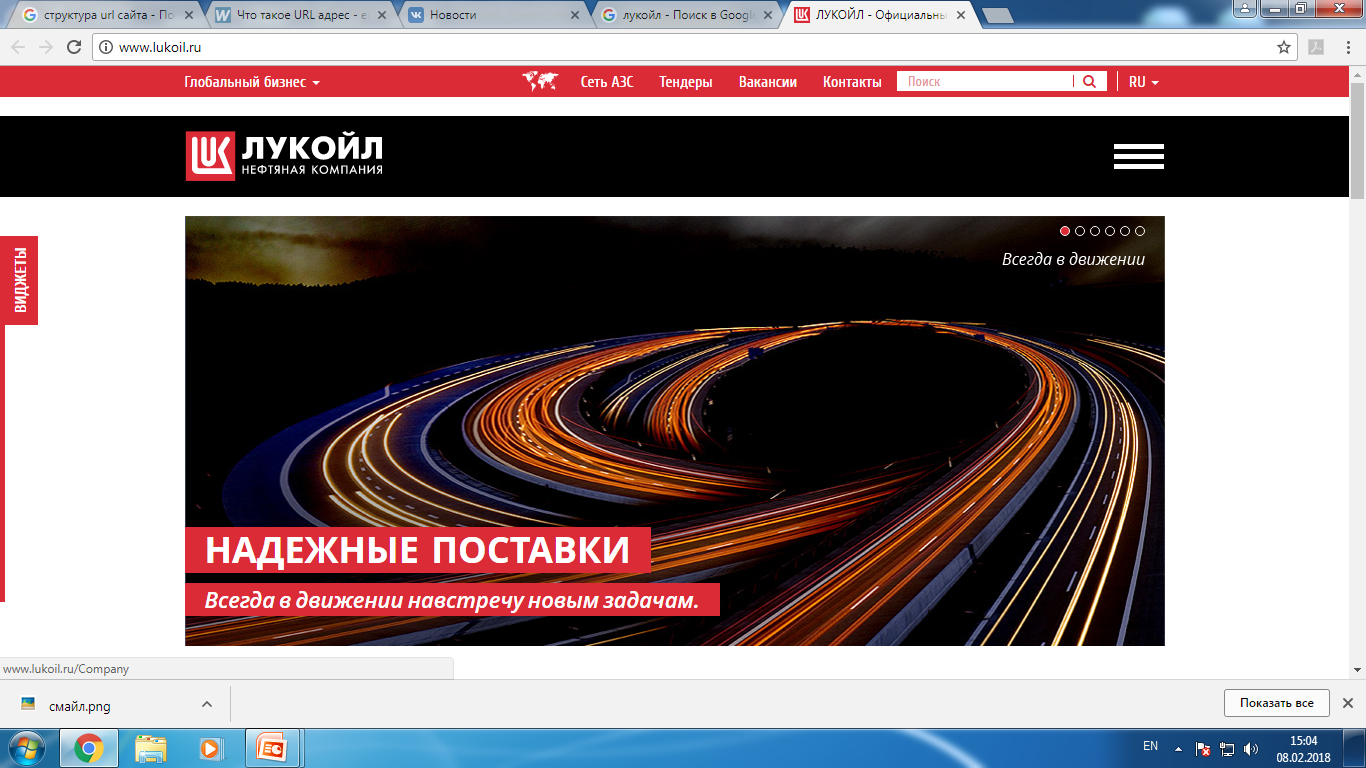Show hidden system tray icons arrow
The height and width of the screenshot is (768, 1366).
click(1179, 748)
